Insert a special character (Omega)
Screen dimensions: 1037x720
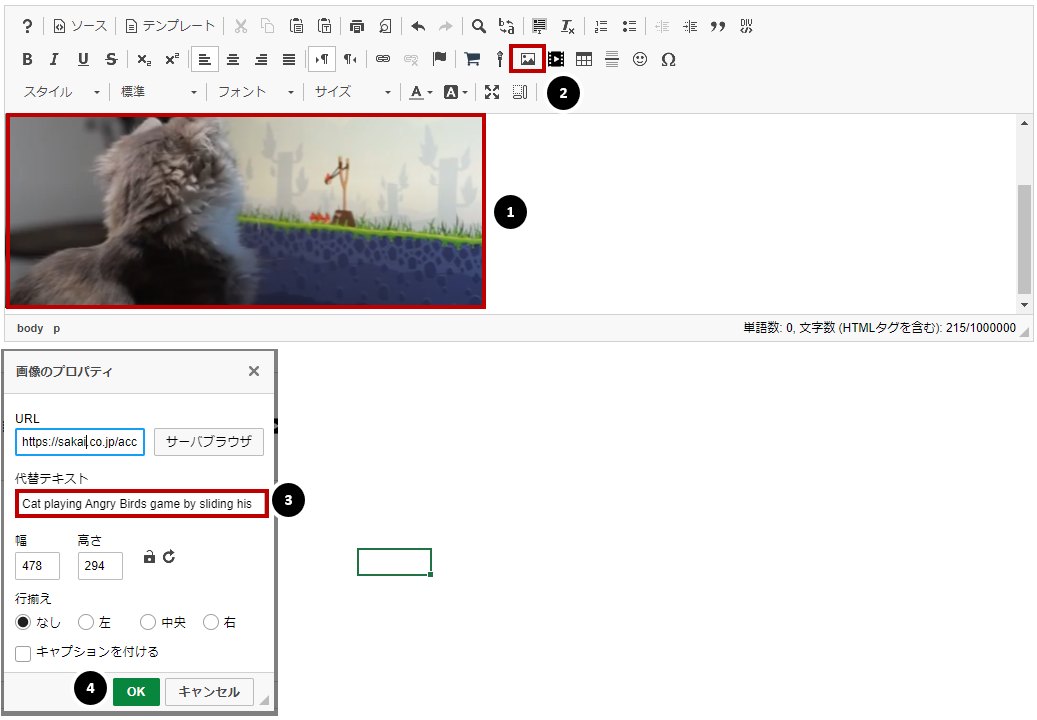point(668,60)
